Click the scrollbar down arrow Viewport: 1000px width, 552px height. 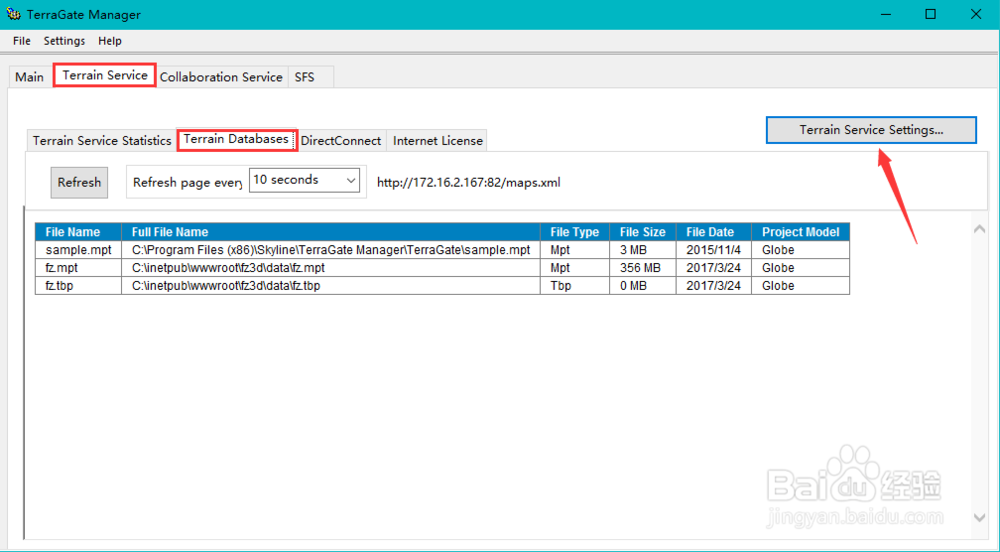980,518
